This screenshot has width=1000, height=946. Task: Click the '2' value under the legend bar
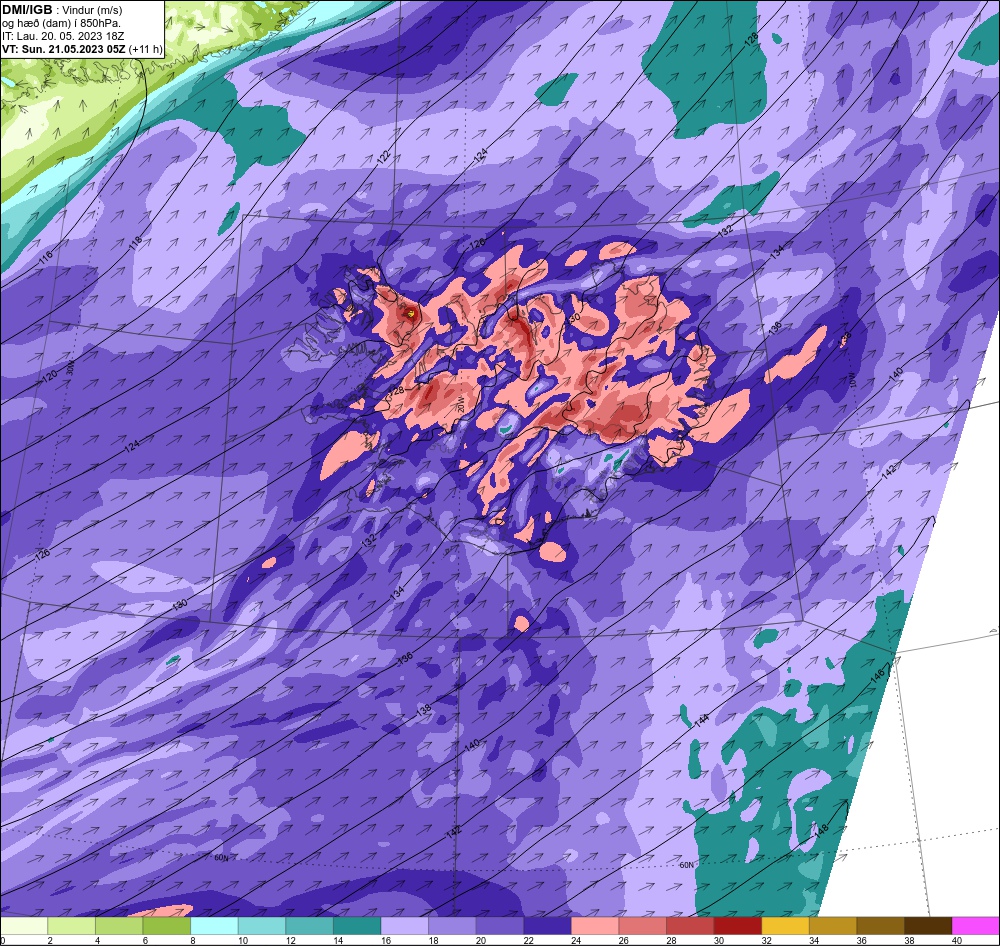click(50, 940)
